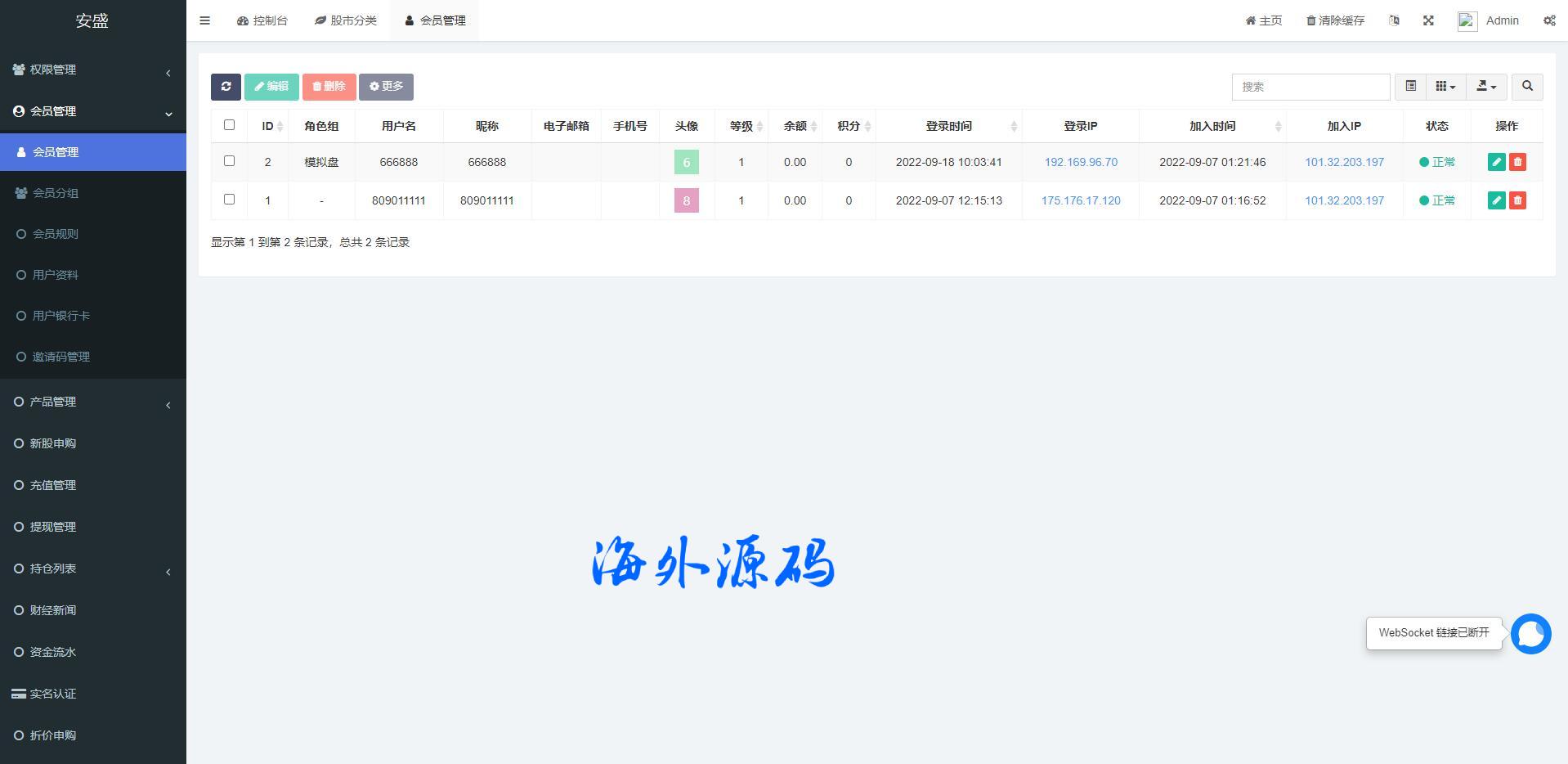Screen dimensions: 1568x764
Task: Open the fullscreen toggle icon in header
Action: (1428, 20)
